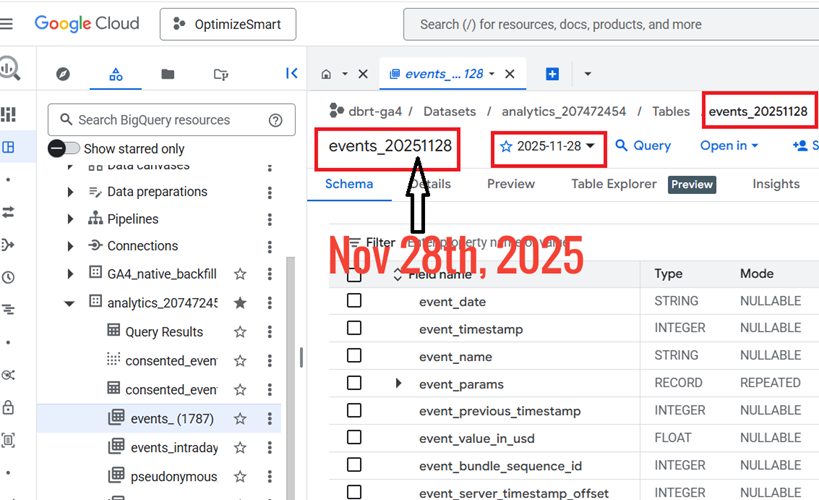The width and height of the screenshot is (819, 500).
Task: Expand Data preparations node
Action: pyautogui.click(x=71, y=192)
